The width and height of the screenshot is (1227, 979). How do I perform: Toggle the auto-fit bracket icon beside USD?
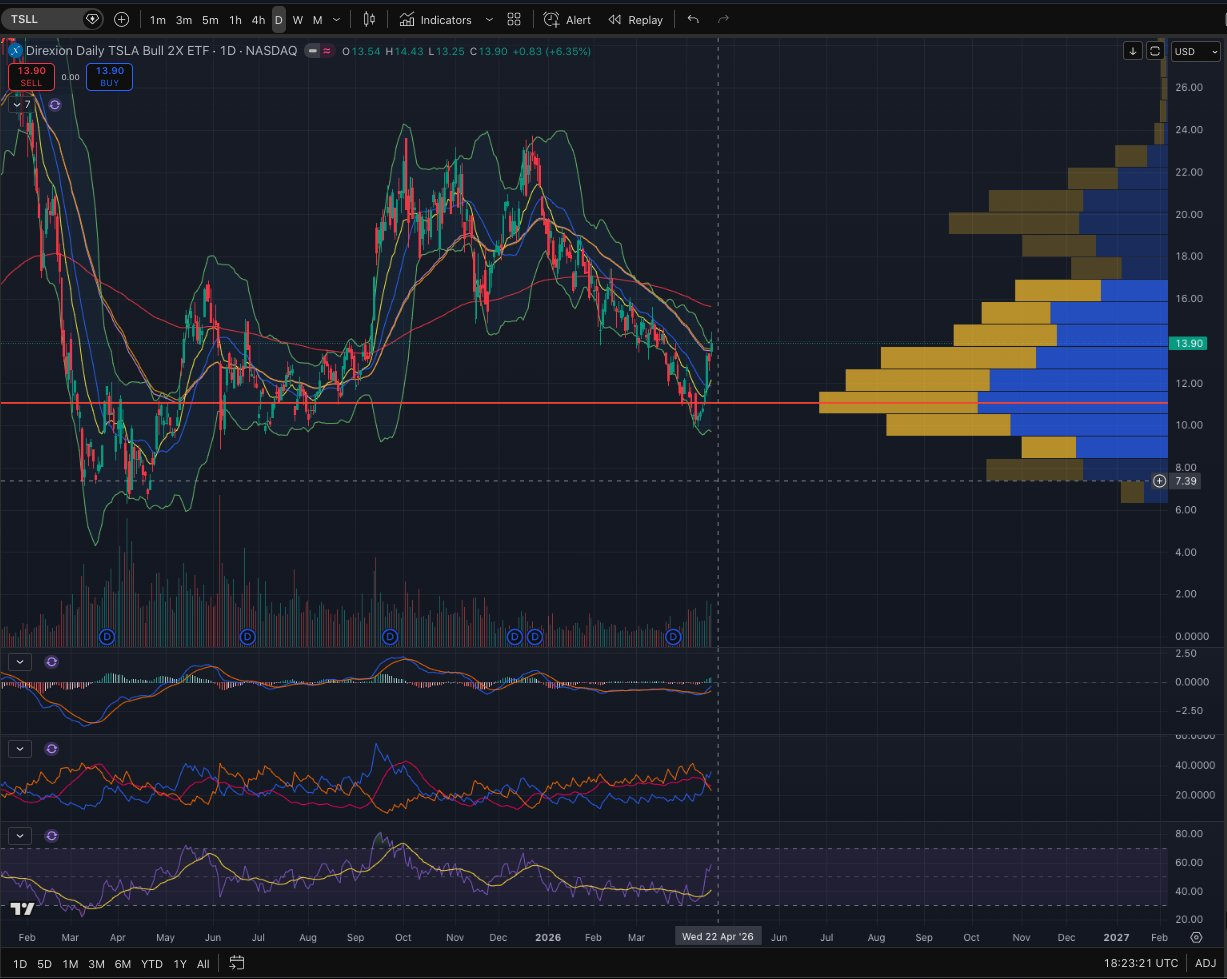[1156, 51]
